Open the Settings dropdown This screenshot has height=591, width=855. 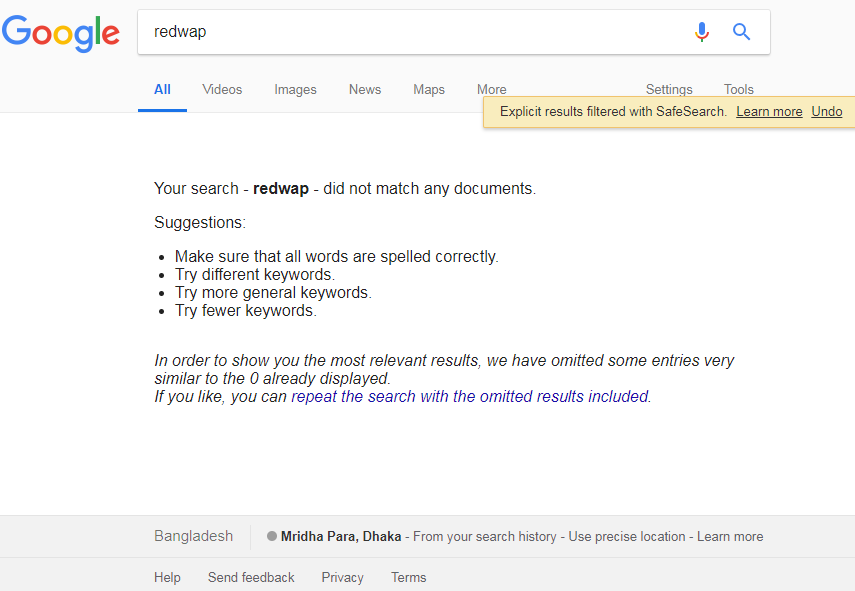click(x=669, y=90)
